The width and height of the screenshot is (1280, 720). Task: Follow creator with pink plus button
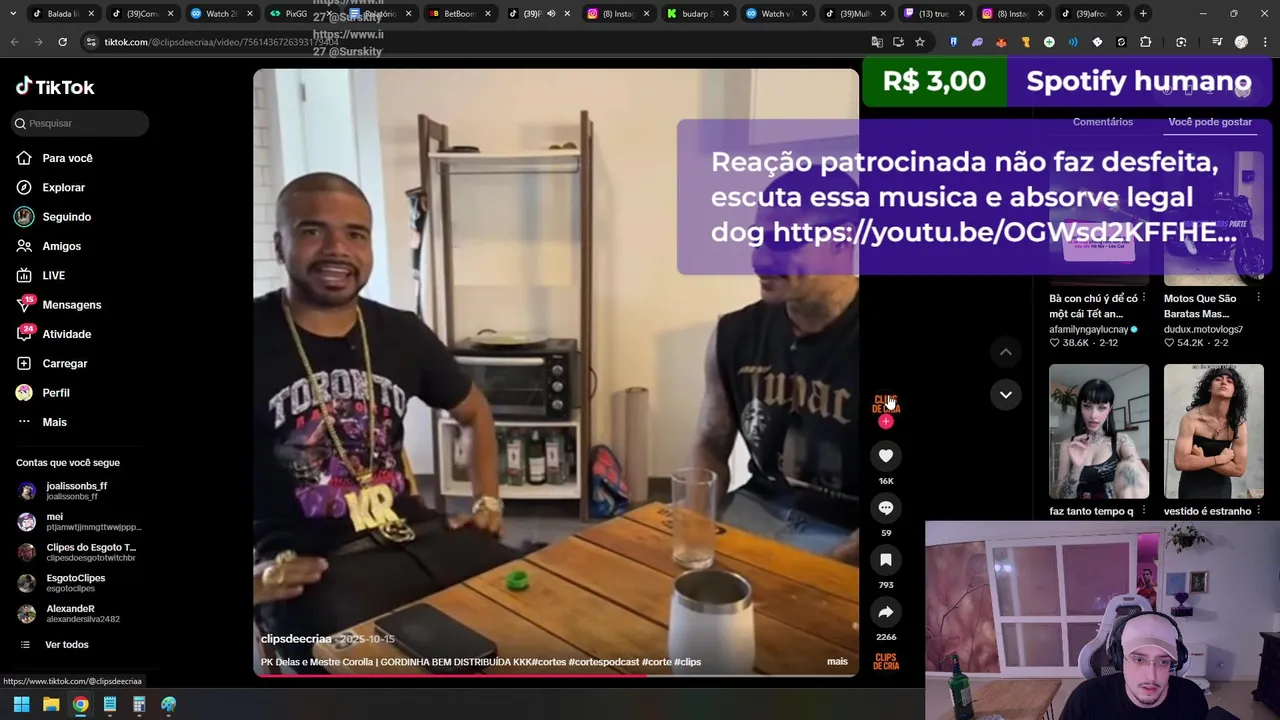(886, 421)
